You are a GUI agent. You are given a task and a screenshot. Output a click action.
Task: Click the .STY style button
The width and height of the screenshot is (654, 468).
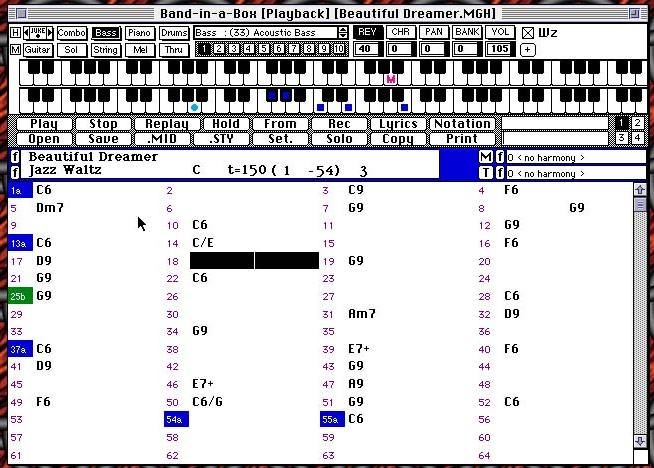coord(221,139)
